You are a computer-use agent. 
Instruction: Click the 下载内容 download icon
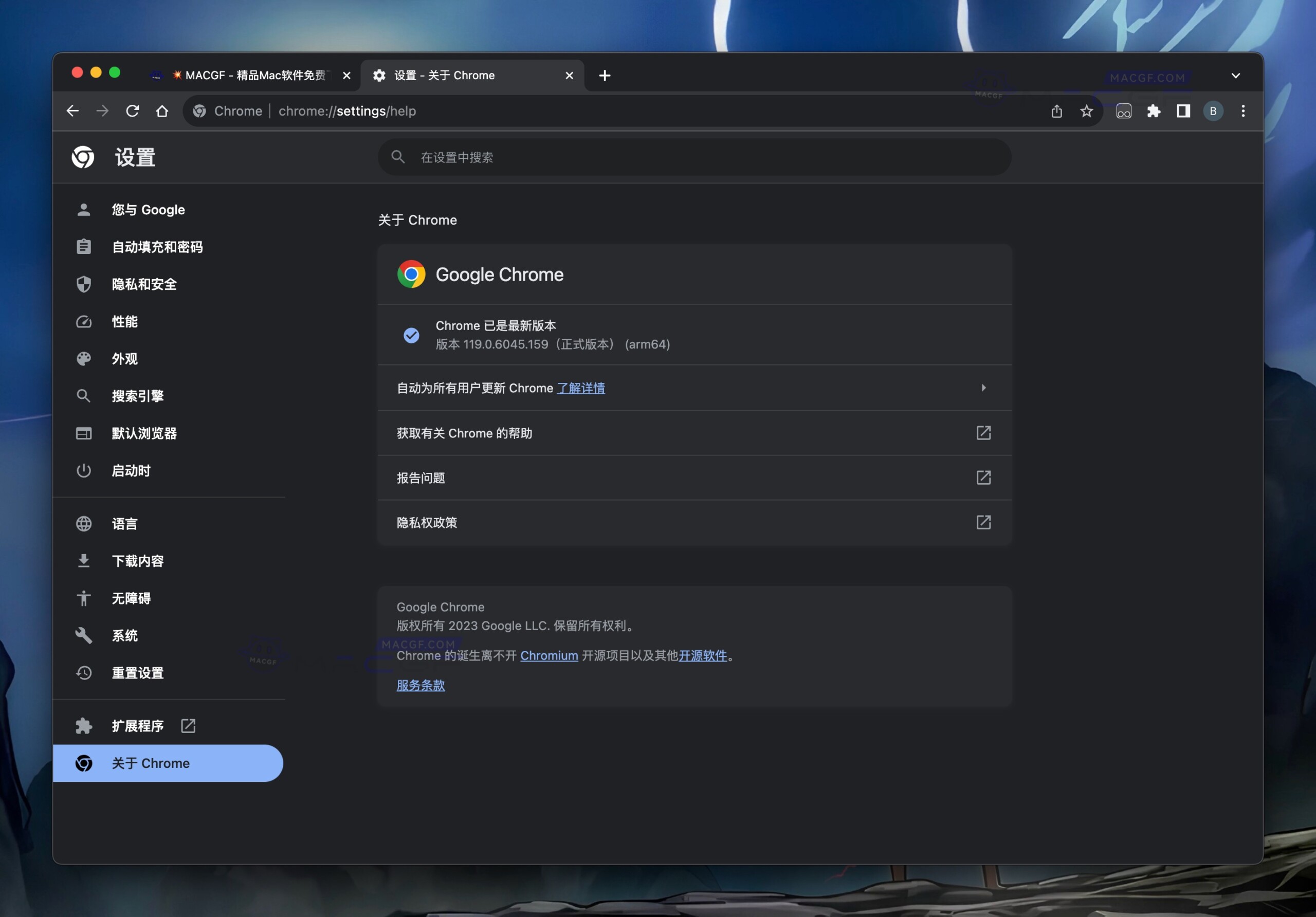click(84, 560)
